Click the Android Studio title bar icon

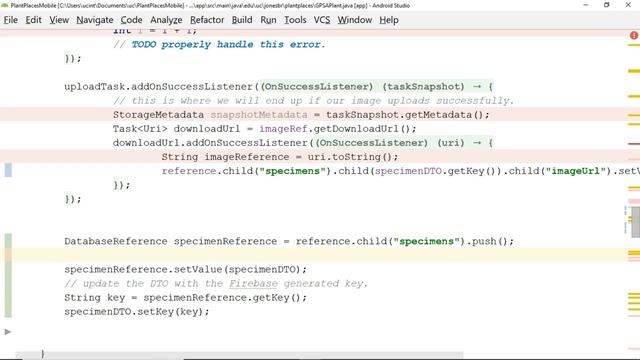point(5,5)
